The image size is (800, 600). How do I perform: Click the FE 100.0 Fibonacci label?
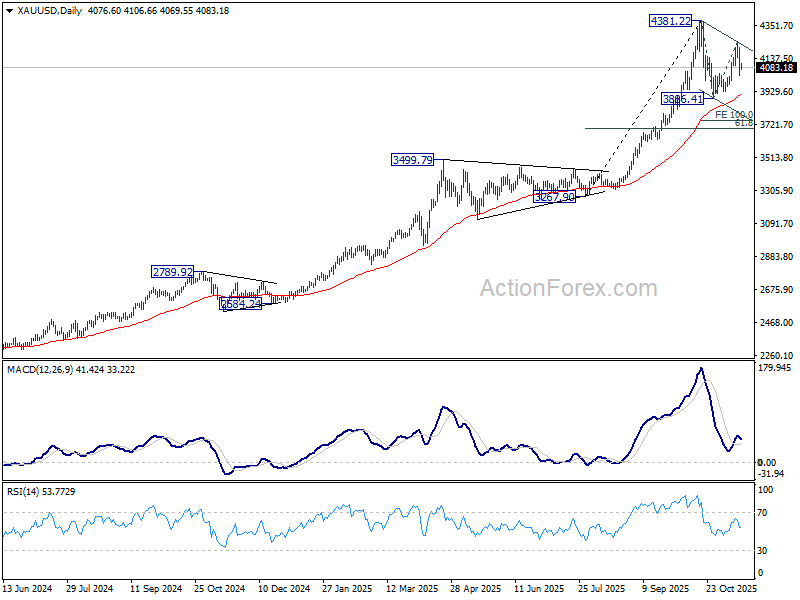tap(734, 115)
